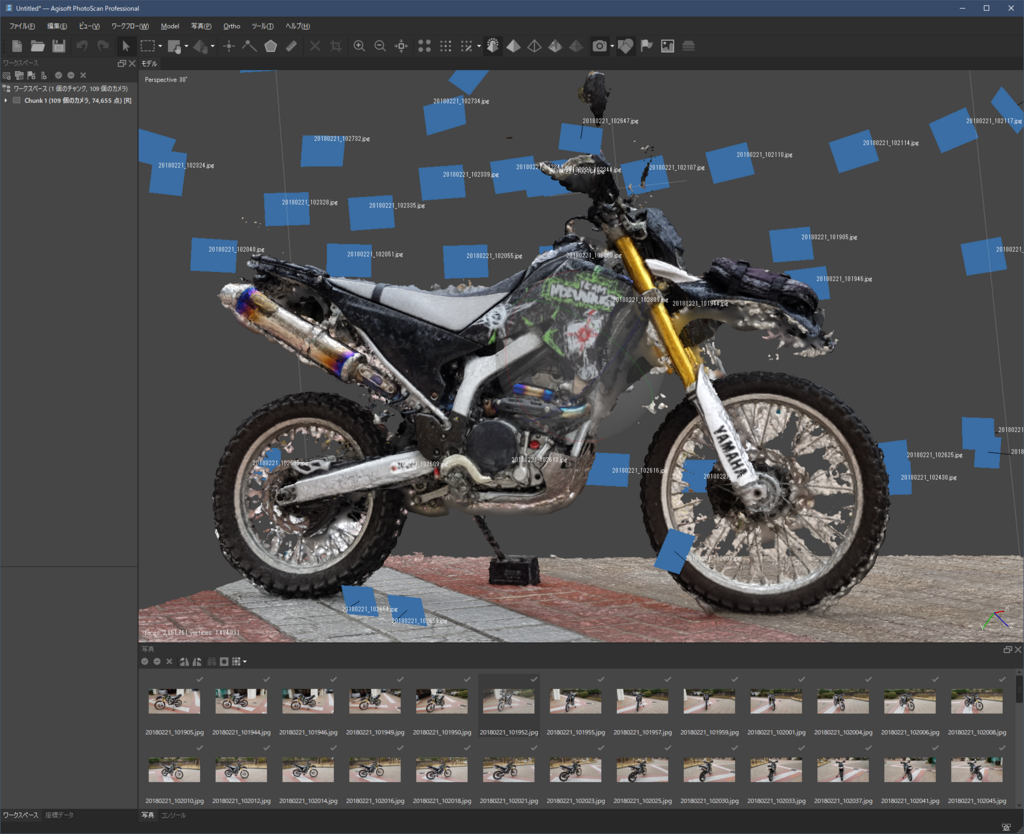The width and height of the screenshot is (1024, 834).
Task: Disable selected items in the Workspace toolbar
Action: click(x=71, y=75)
